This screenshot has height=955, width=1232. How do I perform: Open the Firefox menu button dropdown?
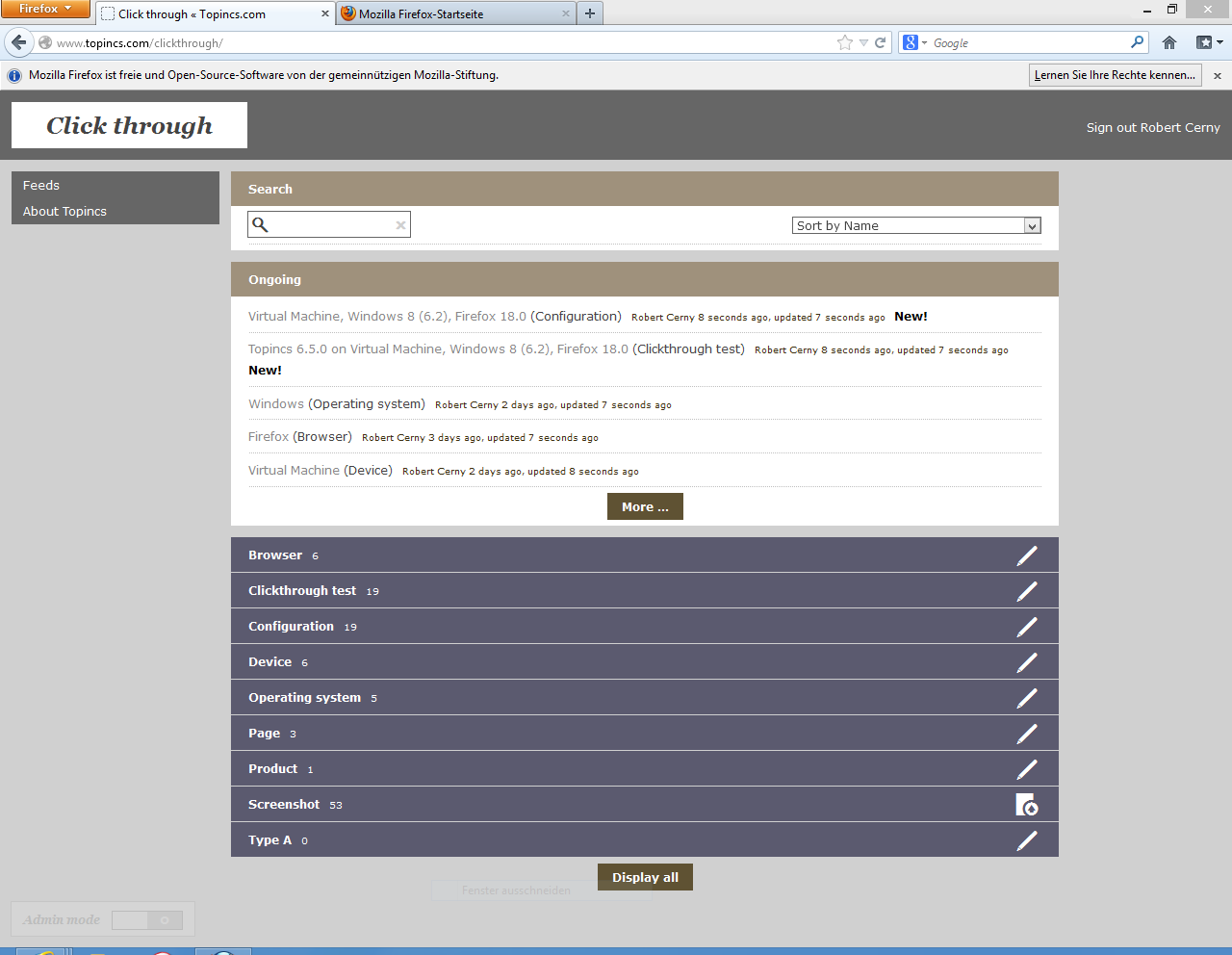coord(45,9)
